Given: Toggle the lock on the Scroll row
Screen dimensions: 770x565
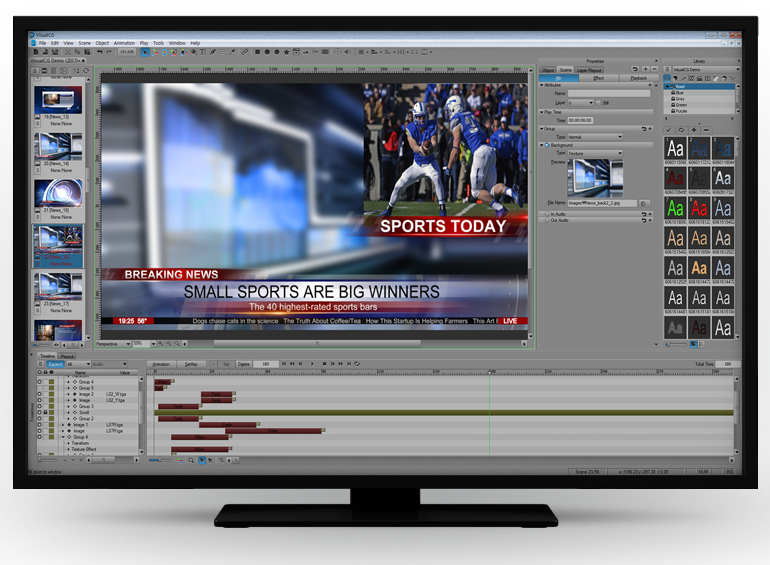Looking at the screenshot, I should pyautogui.click(x=45, y=412).
